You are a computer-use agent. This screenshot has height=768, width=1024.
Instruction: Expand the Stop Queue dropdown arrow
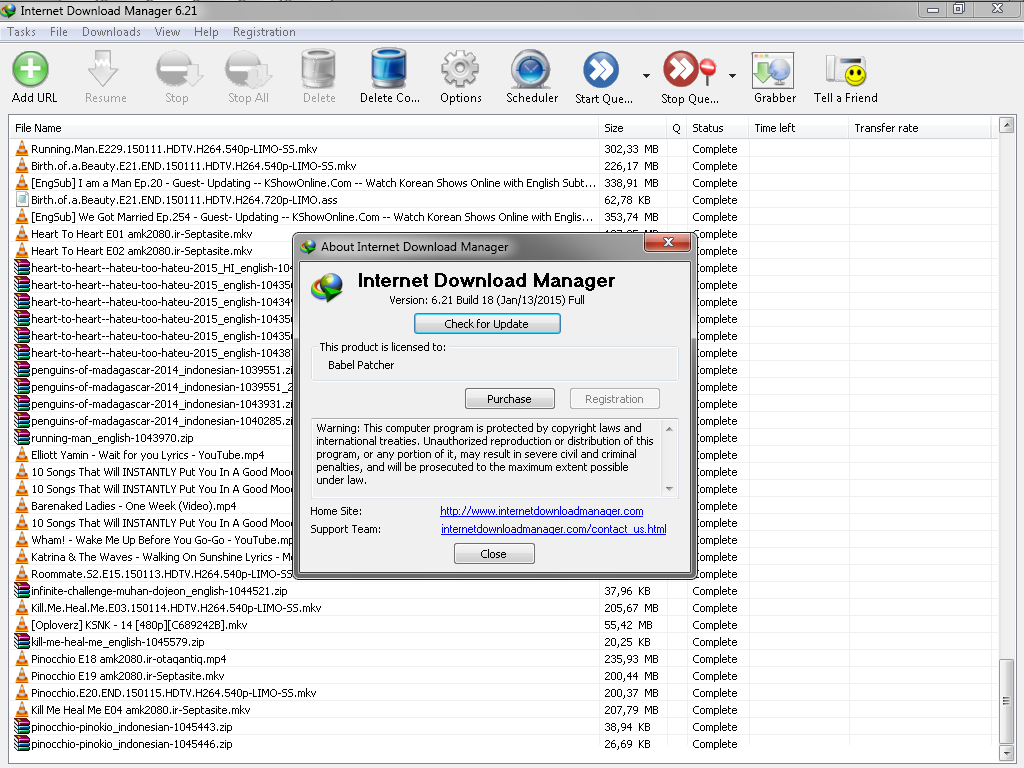click(732, 76)
